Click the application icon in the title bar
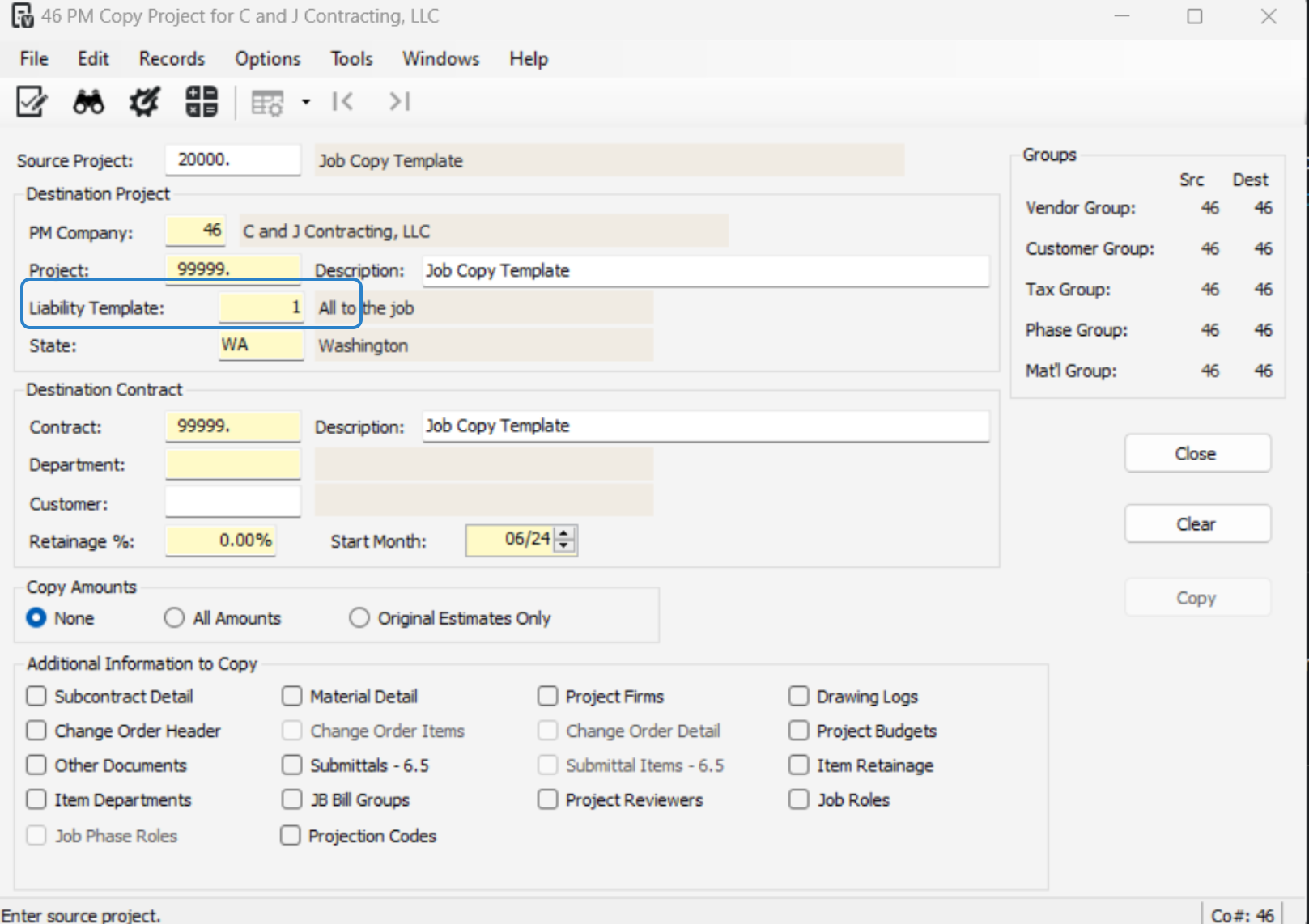This screenshot has width=1309, height=924. click(x=22, y=16)
